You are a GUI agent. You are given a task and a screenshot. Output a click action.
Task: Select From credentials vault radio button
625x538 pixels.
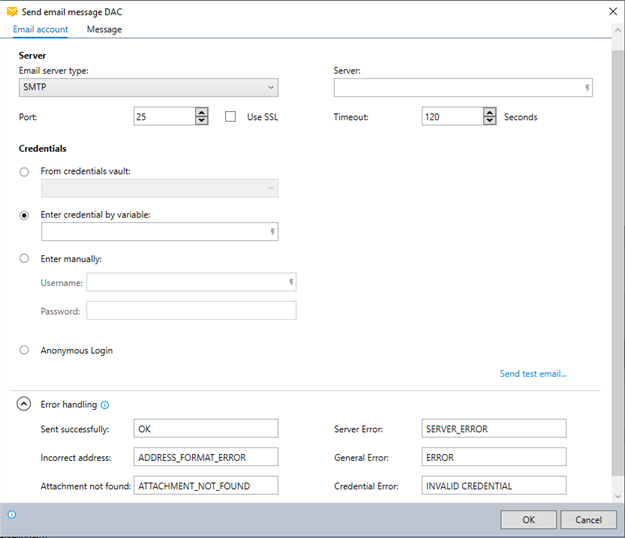24,172
